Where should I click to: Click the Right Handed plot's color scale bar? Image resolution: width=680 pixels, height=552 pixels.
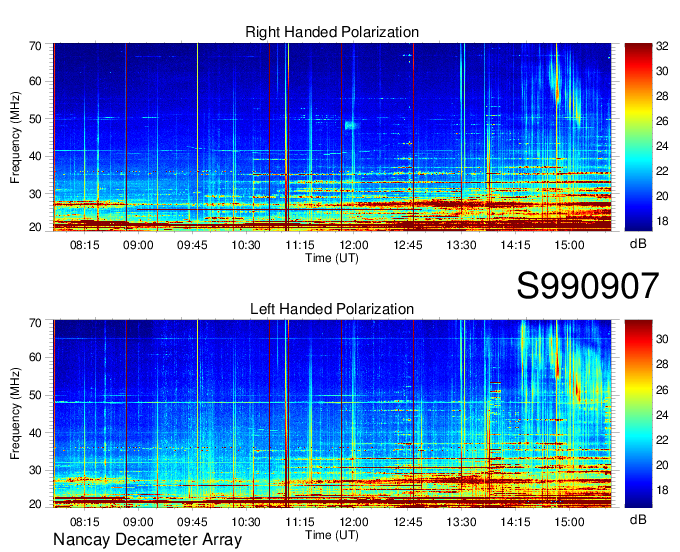(x=638, y=137)
